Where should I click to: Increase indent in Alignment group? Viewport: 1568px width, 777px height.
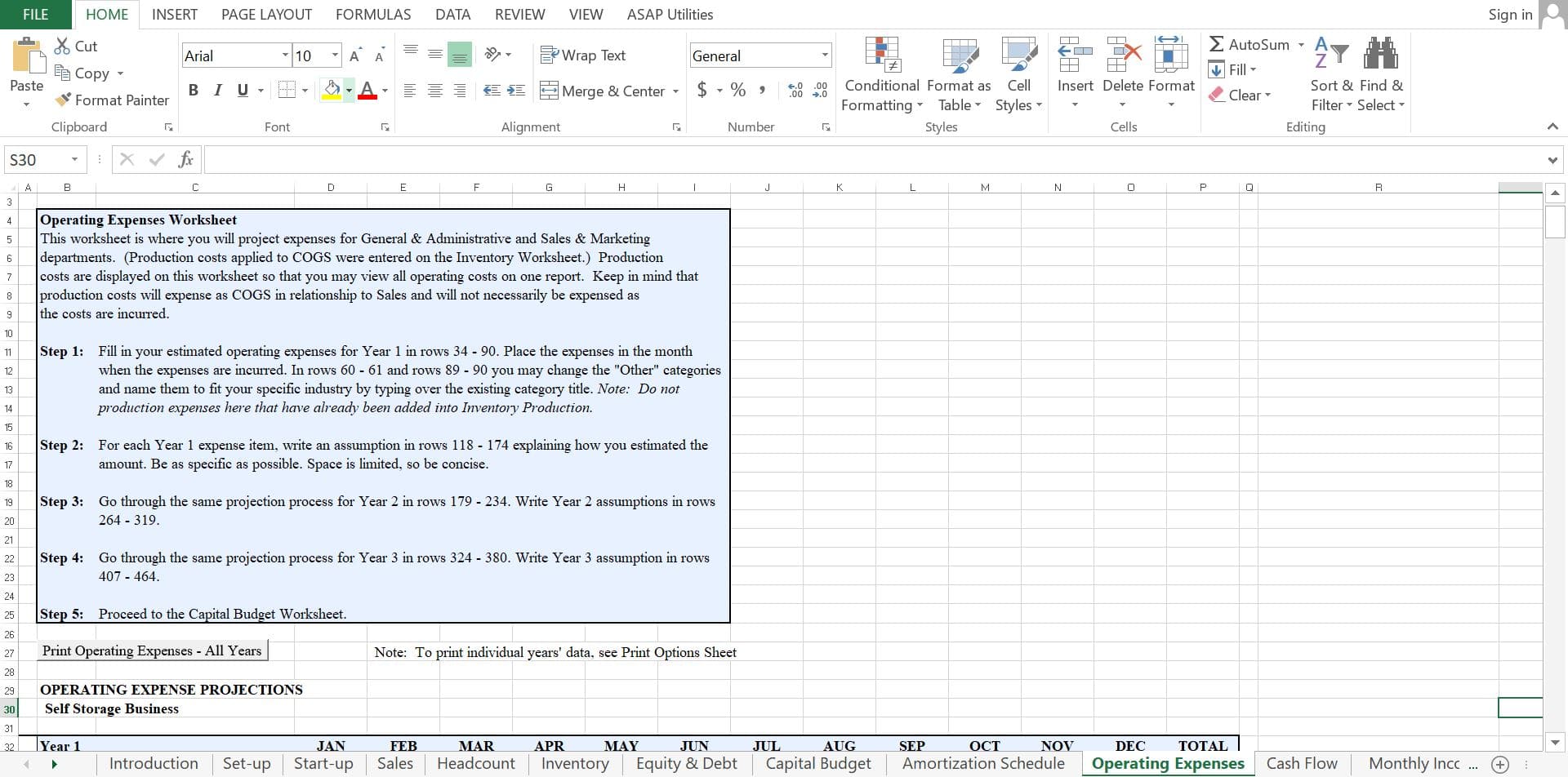point(516,91)
